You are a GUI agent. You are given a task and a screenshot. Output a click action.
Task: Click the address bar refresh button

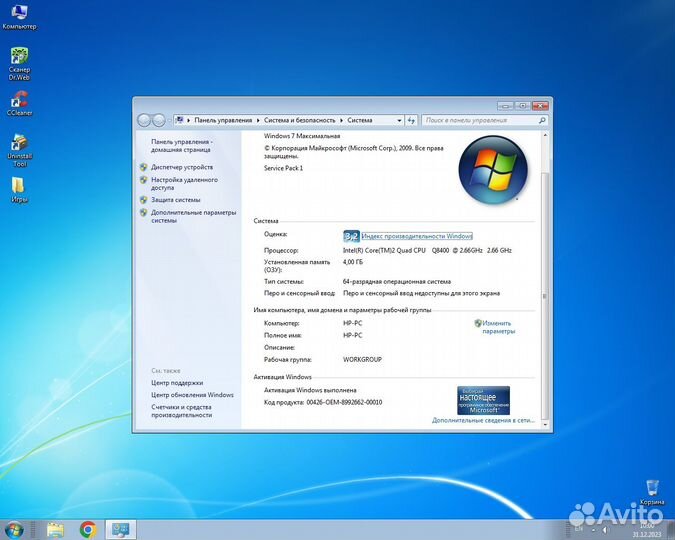[412, 120]
